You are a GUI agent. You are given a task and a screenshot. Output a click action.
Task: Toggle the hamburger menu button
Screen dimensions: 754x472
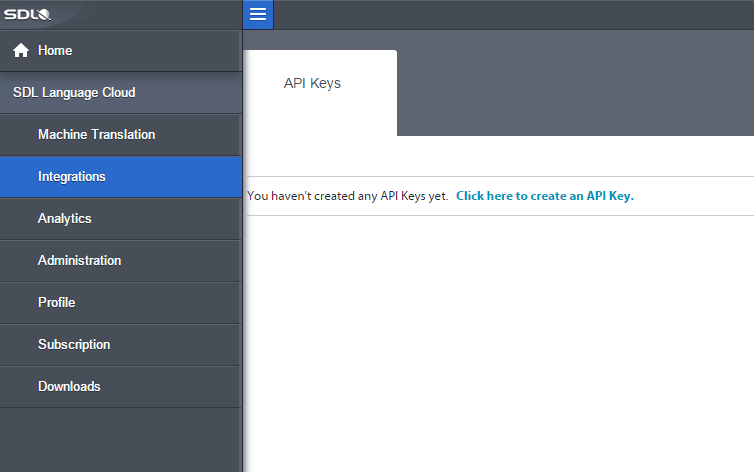tap(258, 14)
